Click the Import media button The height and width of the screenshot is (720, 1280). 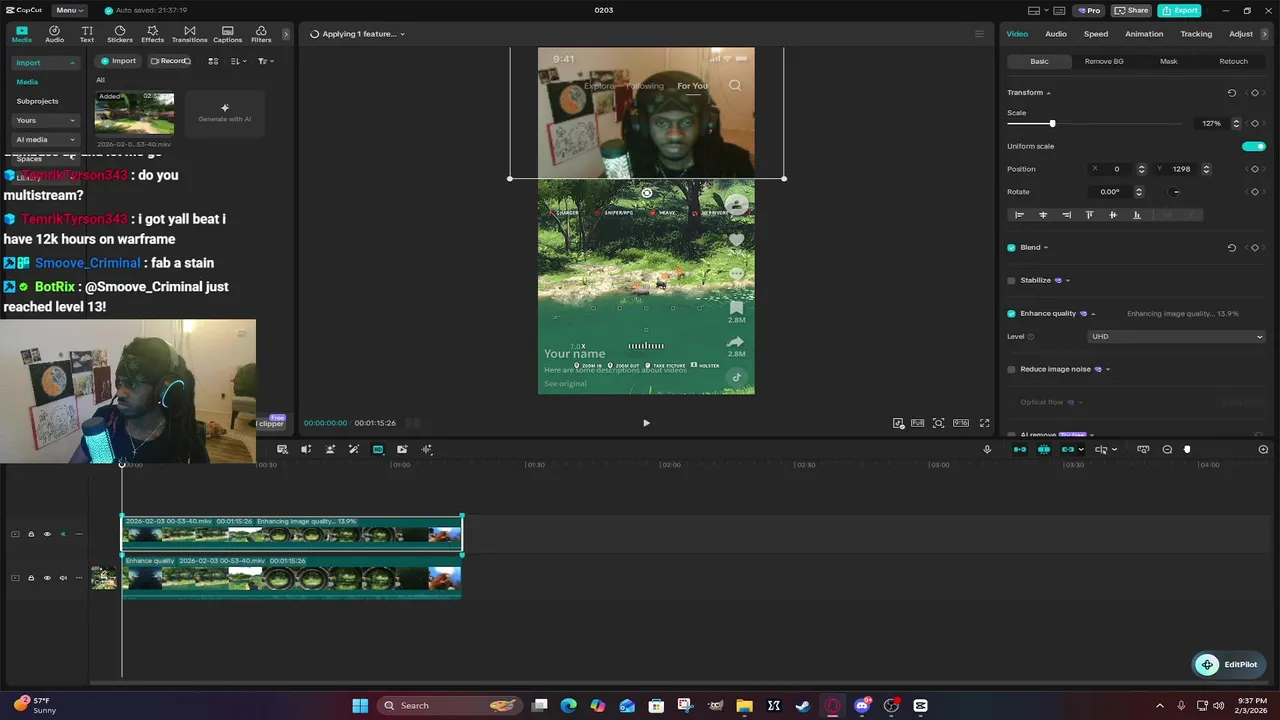tap(118, 61)
